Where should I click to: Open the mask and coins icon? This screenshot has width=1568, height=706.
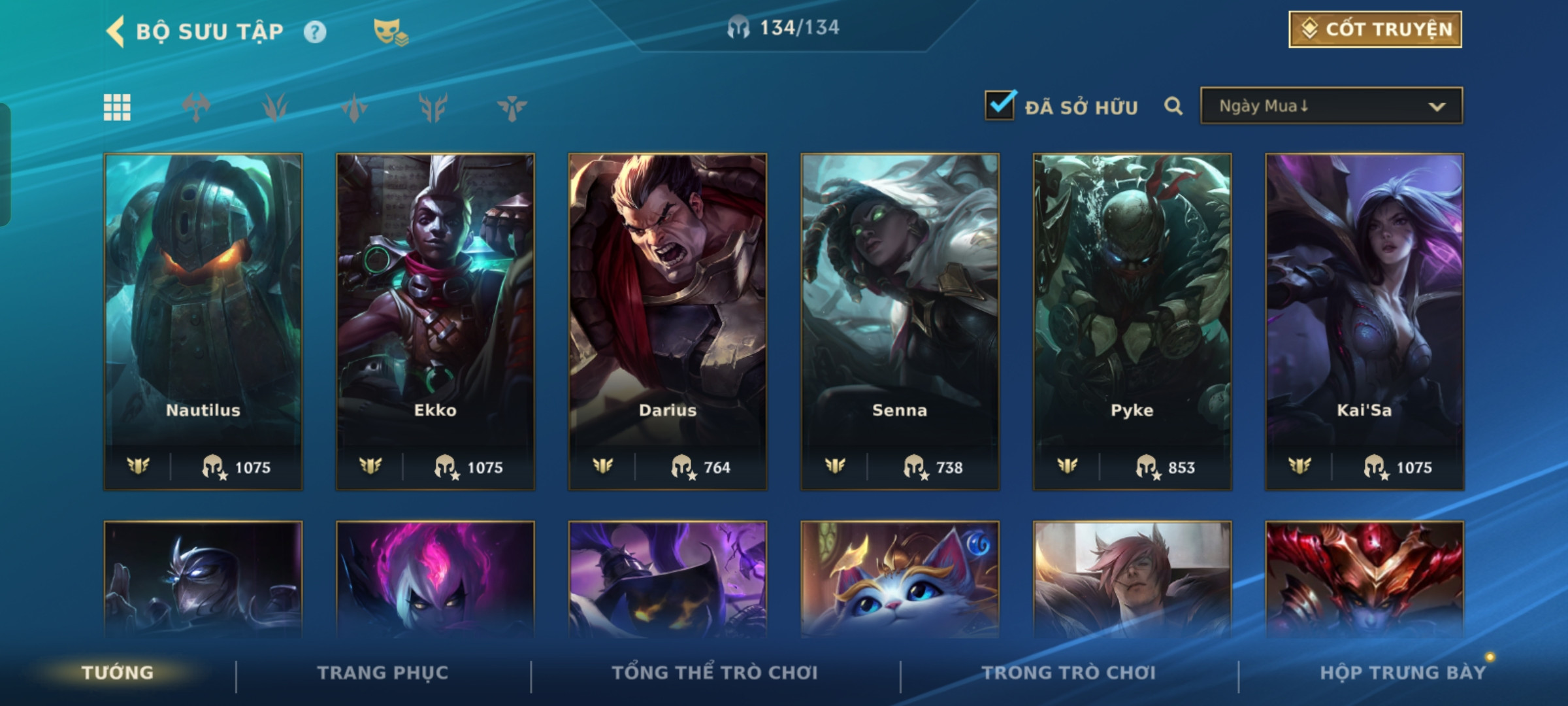point(391,32)
